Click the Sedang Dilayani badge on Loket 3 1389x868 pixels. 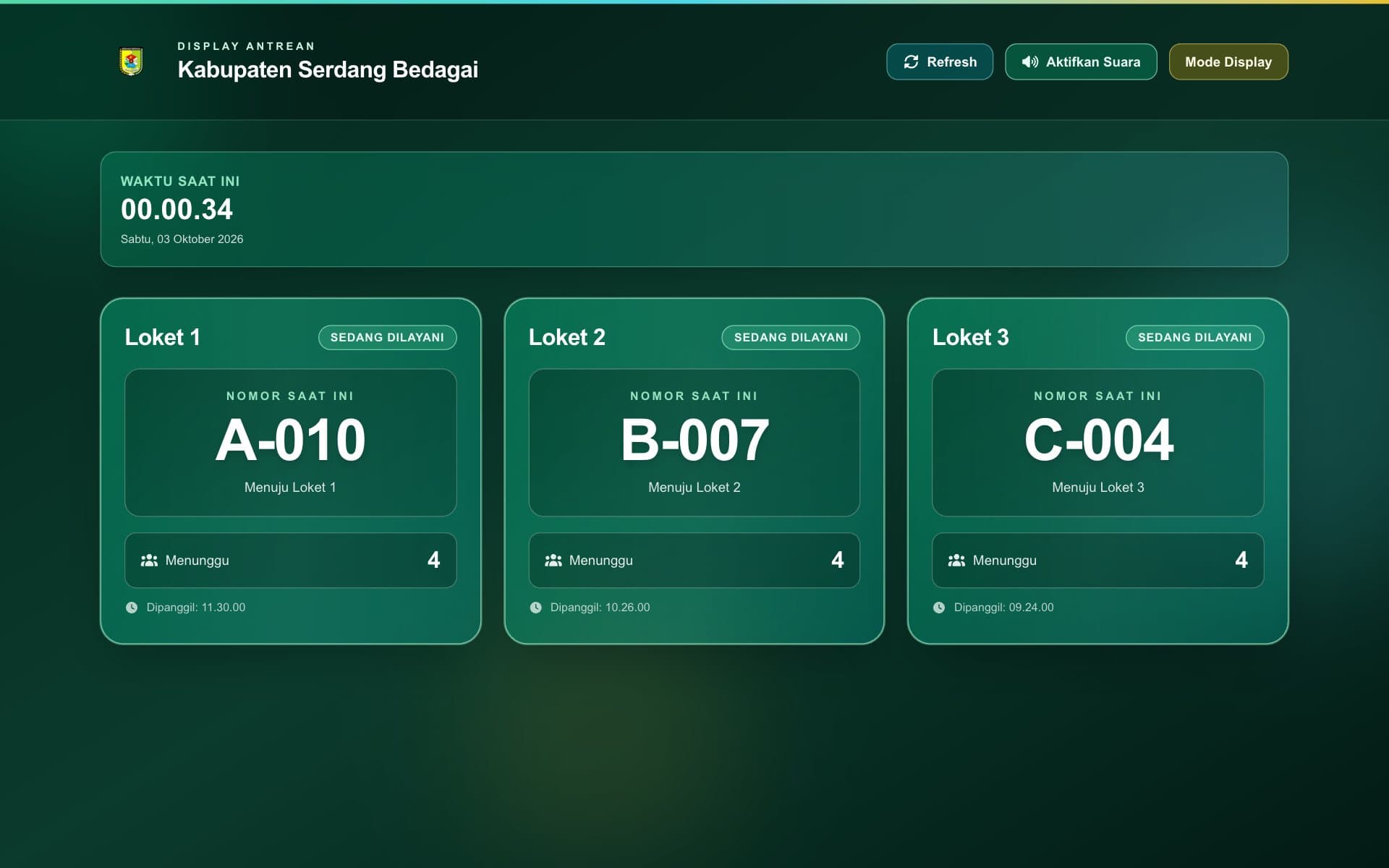tap(1194, 338)
